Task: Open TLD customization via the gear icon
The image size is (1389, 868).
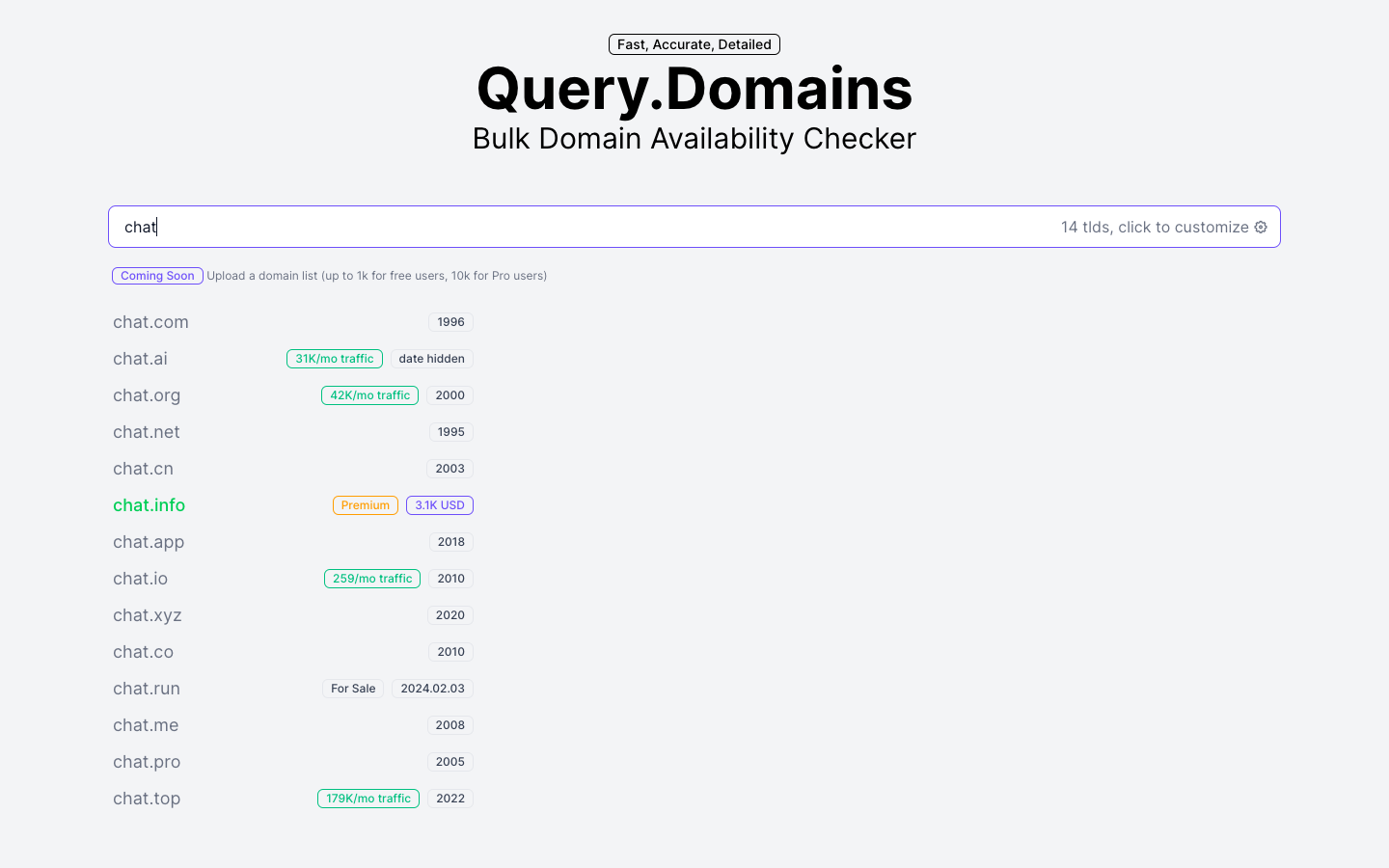Action: [x=1261, y=227]
